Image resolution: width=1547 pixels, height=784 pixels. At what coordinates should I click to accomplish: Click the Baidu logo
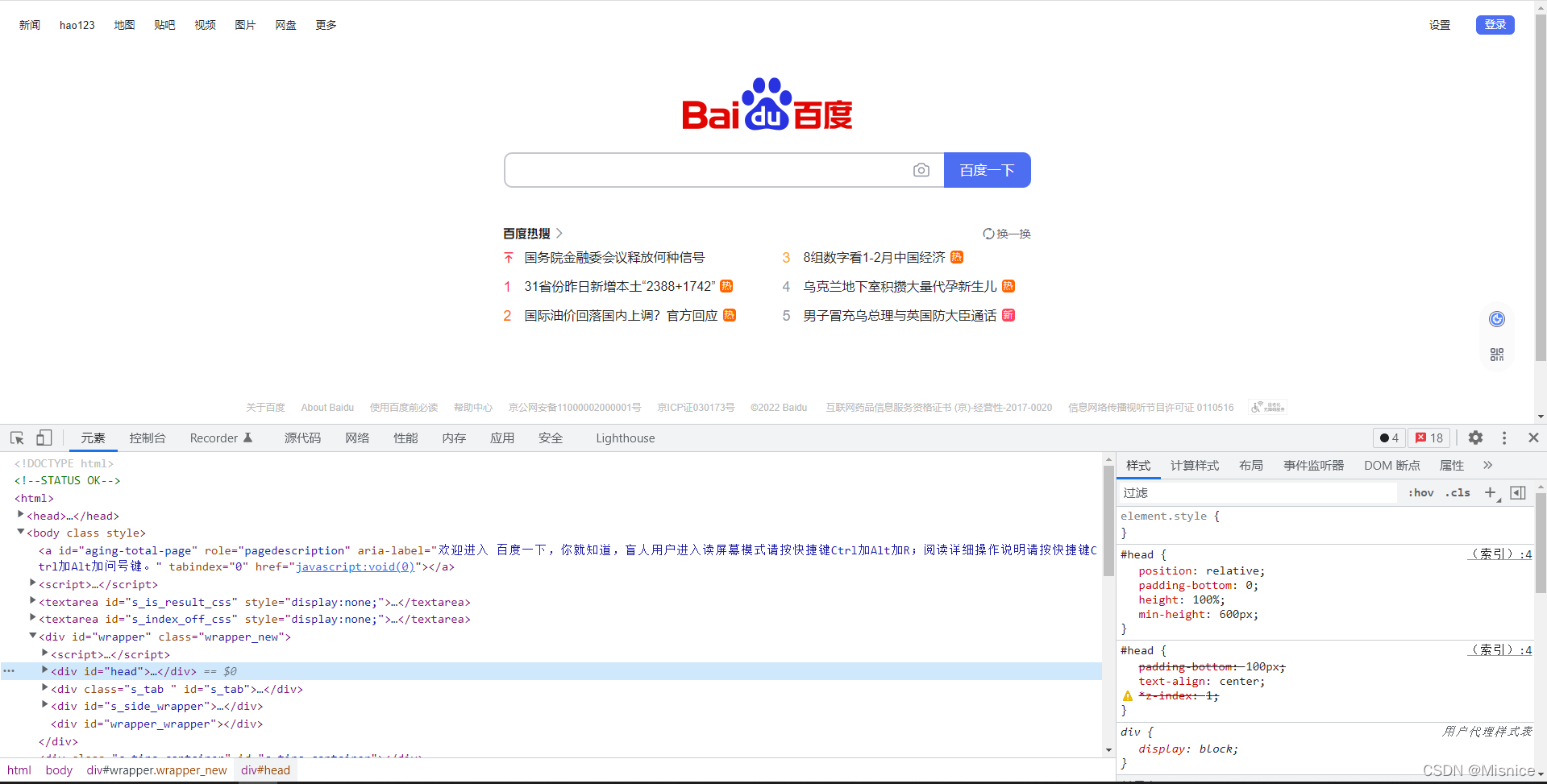pyautogui.click(x=767, y=104)
